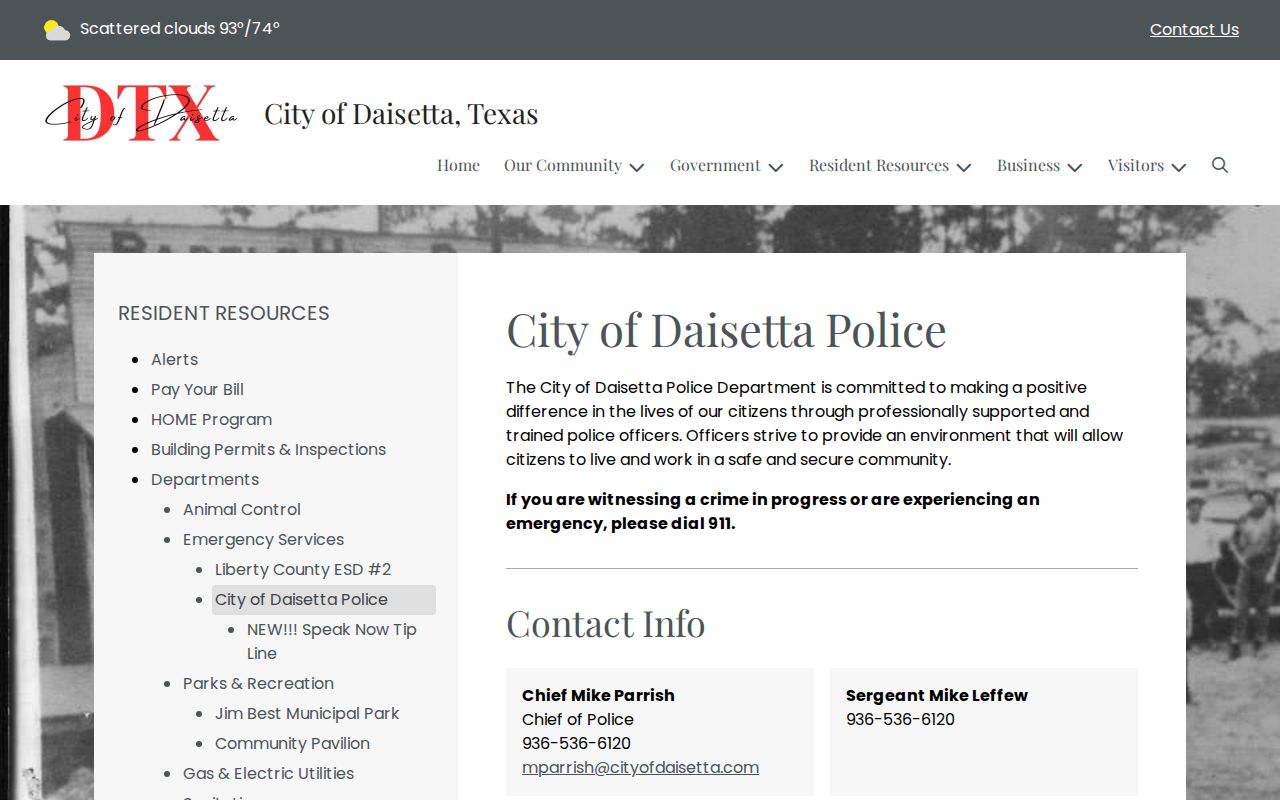Open Community Pavilion sidebar link
This screenshot has width=1280, height=800.
tap(292, 743)
